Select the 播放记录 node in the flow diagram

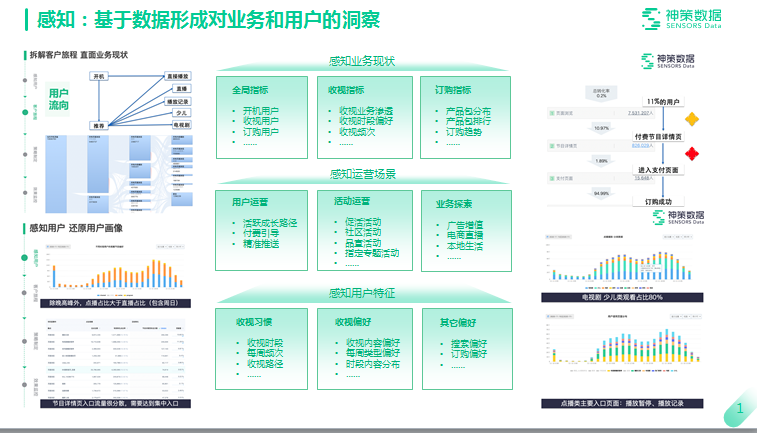[x=178, y=101]
